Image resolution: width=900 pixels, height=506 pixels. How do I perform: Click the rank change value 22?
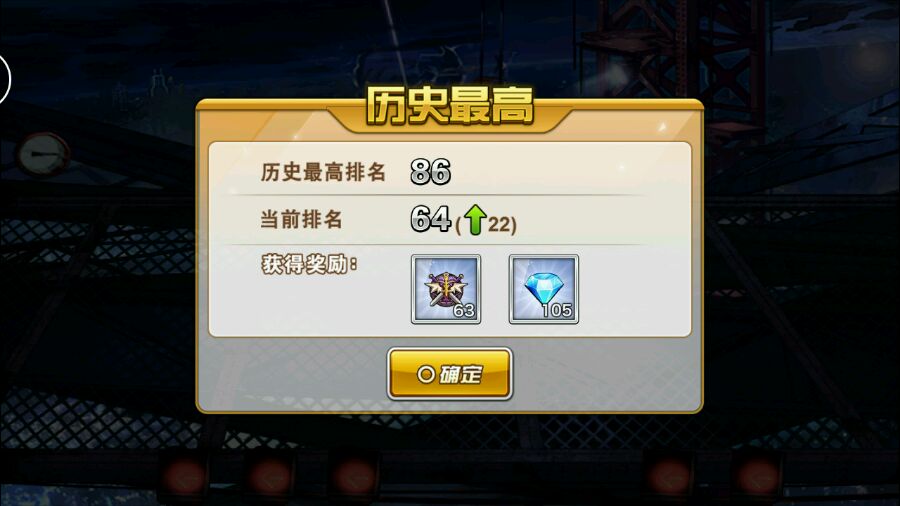point(499,224)
